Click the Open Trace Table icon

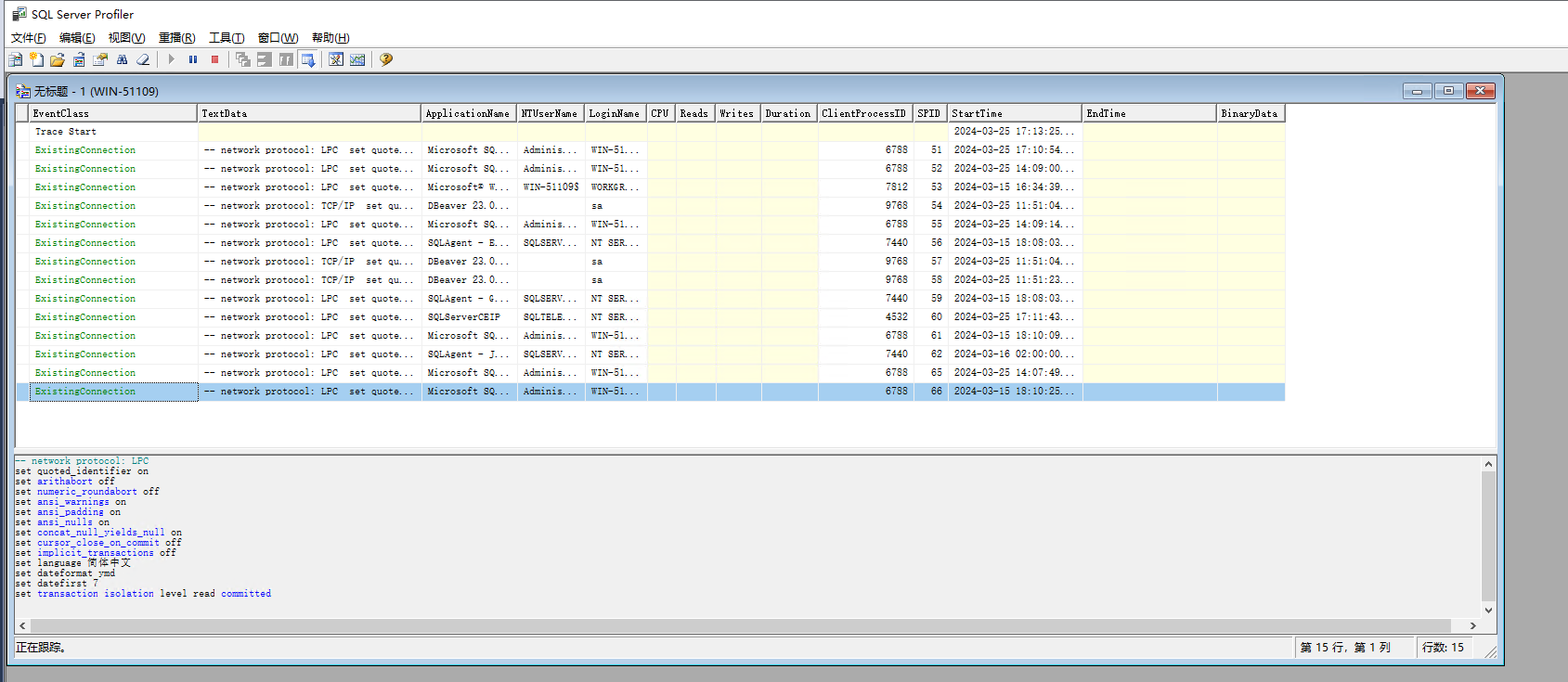(79, 59)
